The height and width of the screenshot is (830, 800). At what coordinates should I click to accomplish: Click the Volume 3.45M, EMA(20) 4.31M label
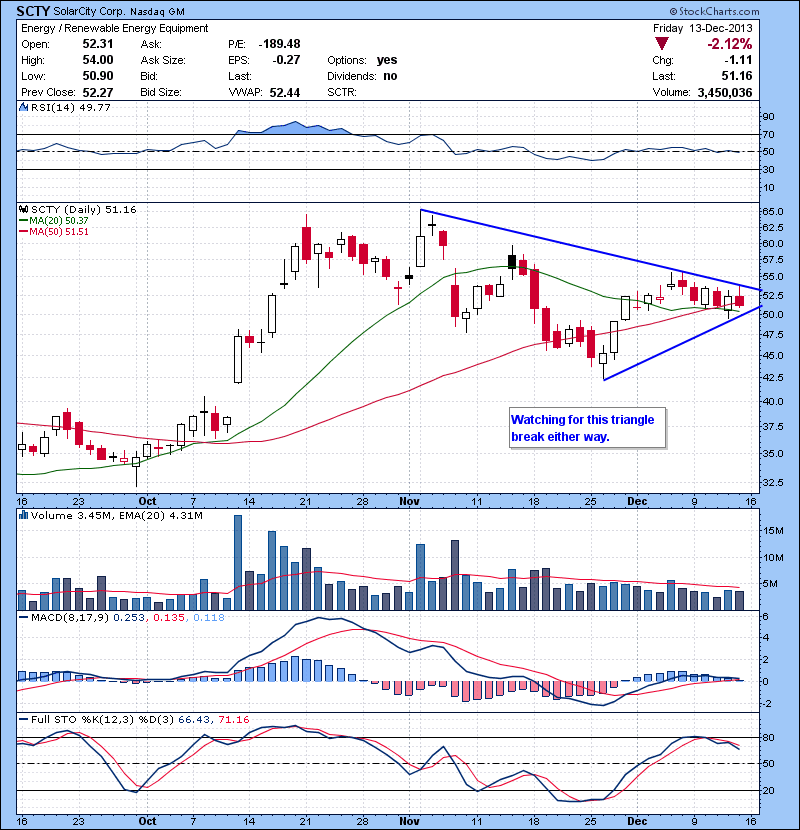(x=116, y=516)
